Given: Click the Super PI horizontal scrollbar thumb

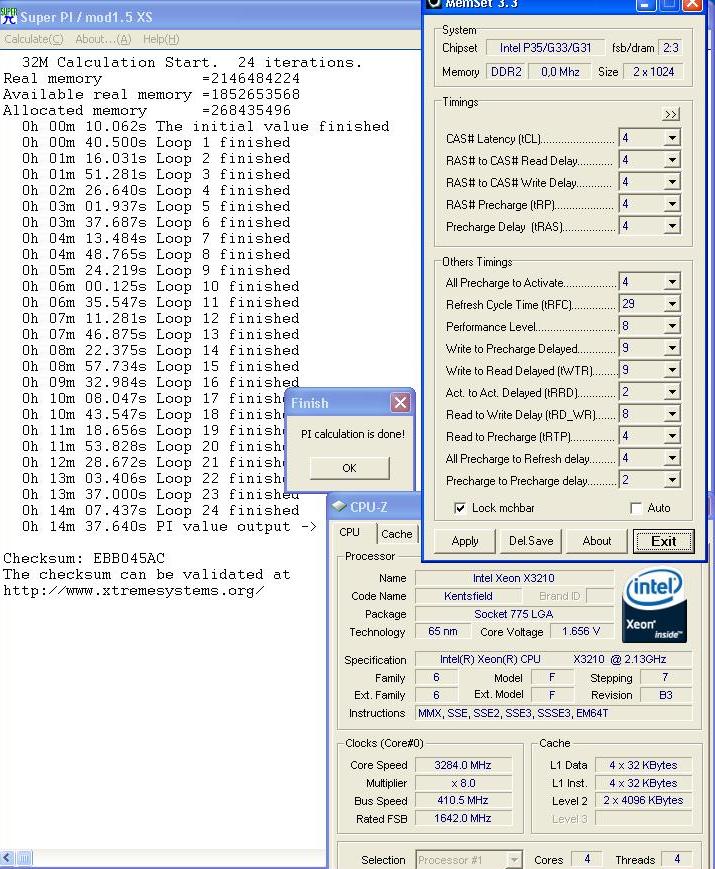Looking at the screenshot, I should pyautogui.click(x=24, y=858).
